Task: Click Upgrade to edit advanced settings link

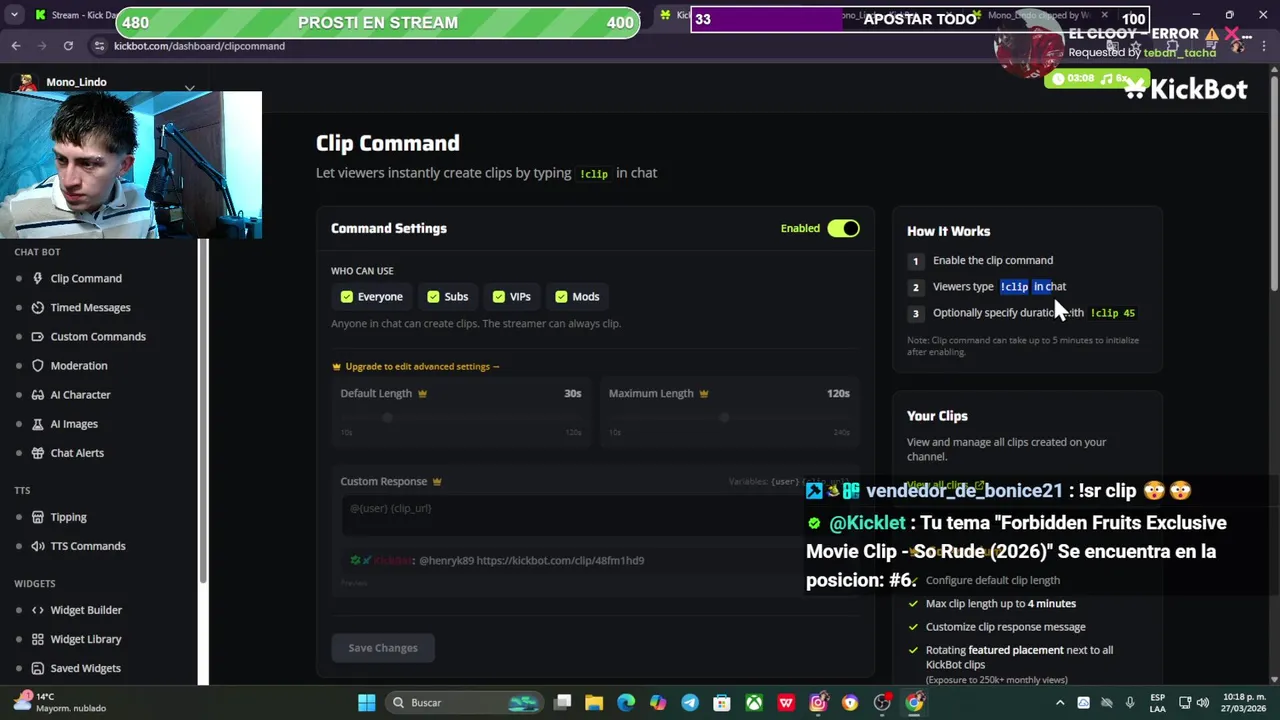Action: tap(416, 366)
